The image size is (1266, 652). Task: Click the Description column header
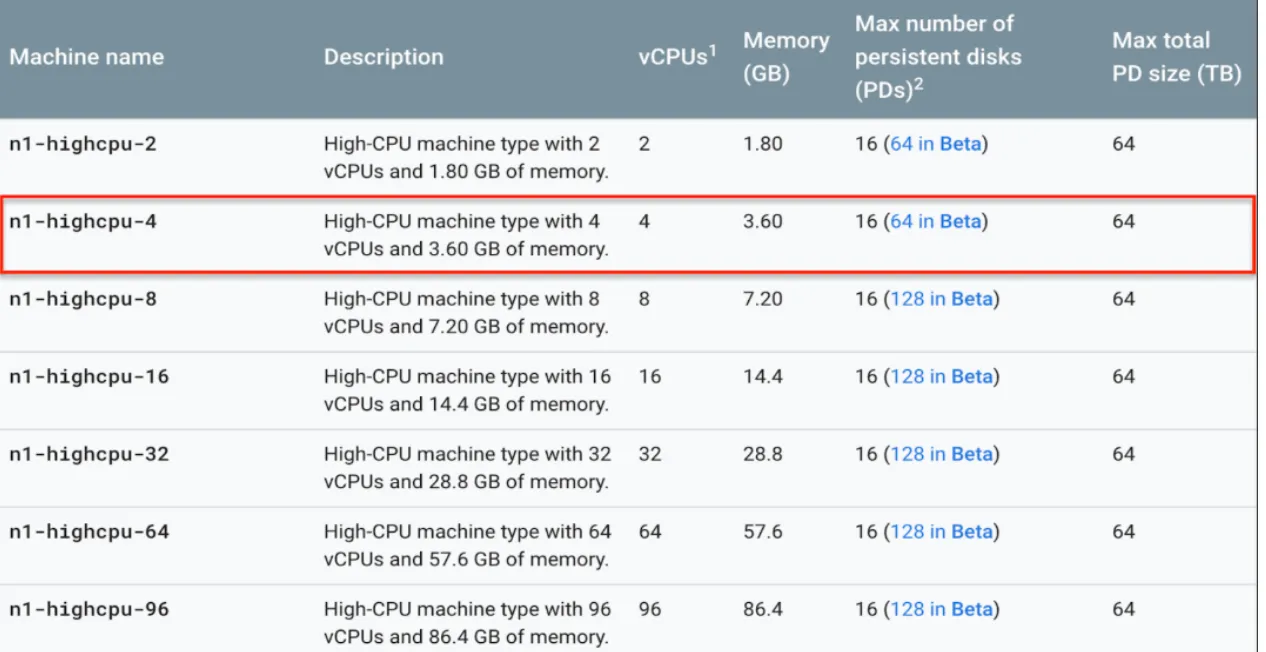tap(384, 57)
